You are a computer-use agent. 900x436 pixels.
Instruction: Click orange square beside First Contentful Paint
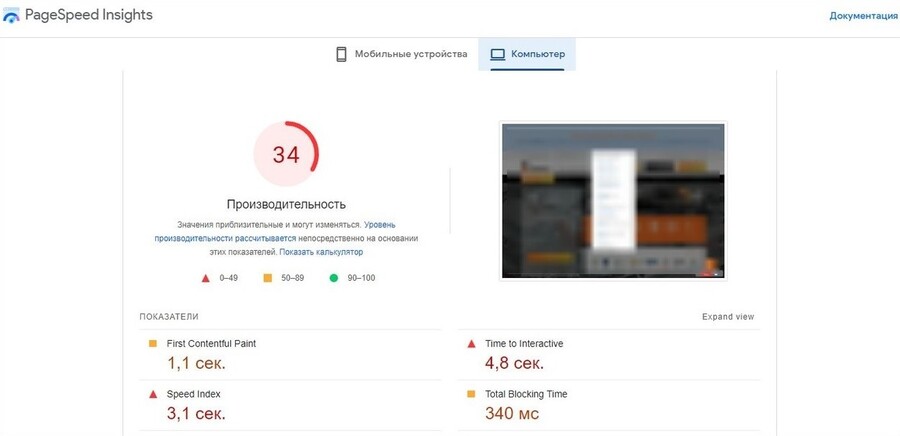pyautogui.click(x=153, y=344)
